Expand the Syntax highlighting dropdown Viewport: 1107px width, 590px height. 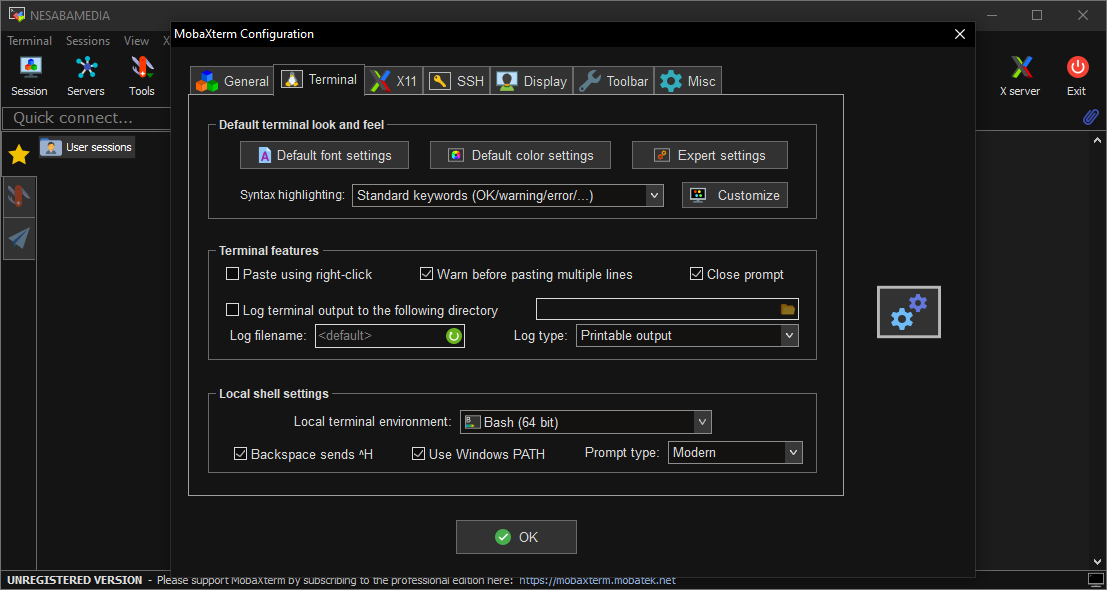[x=654, y=196]
